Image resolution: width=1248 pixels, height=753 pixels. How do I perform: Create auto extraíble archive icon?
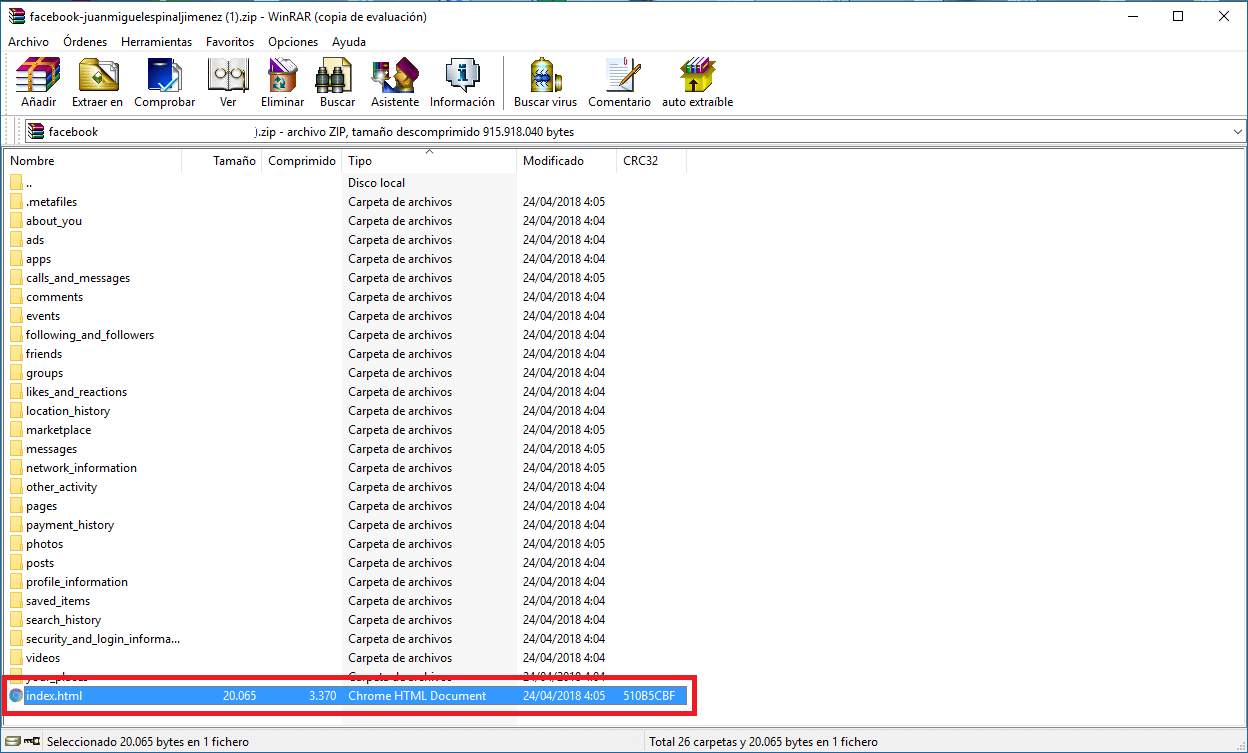click(x=697, y=75)
